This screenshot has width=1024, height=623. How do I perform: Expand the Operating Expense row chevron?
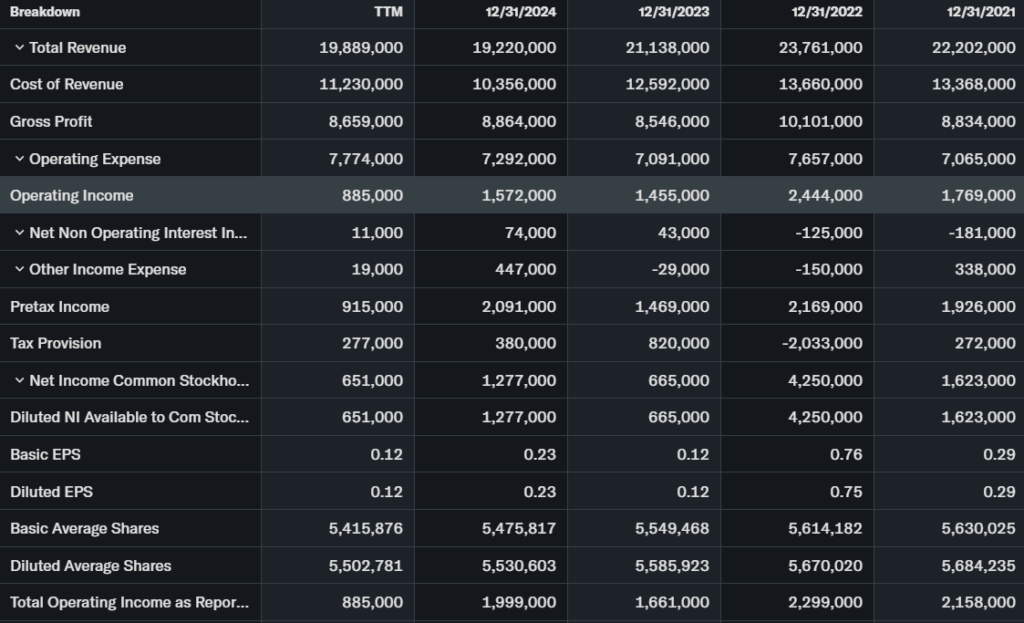19,159
